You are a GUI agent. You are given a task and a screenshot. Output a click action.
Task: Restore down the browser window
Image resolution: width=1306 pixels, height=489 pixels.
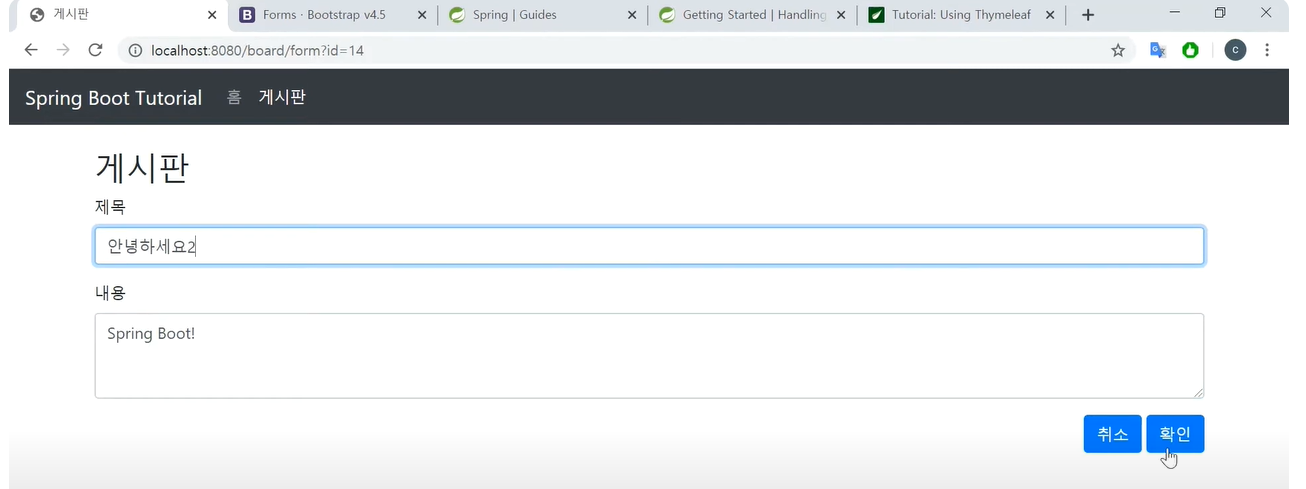pos(1220,13)
